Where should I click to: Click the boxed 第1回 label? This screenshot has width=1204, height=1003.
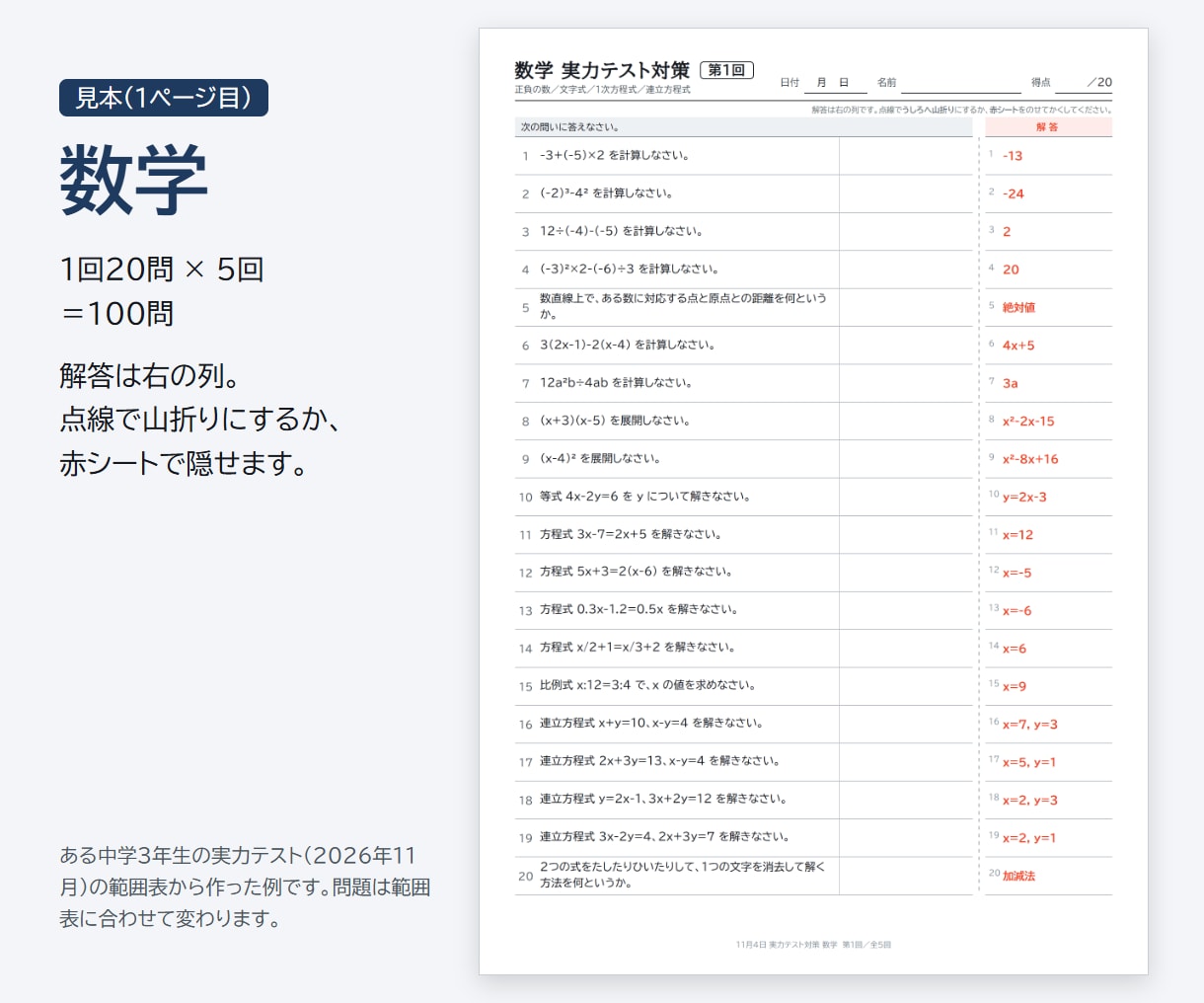(x=726, y=70)
